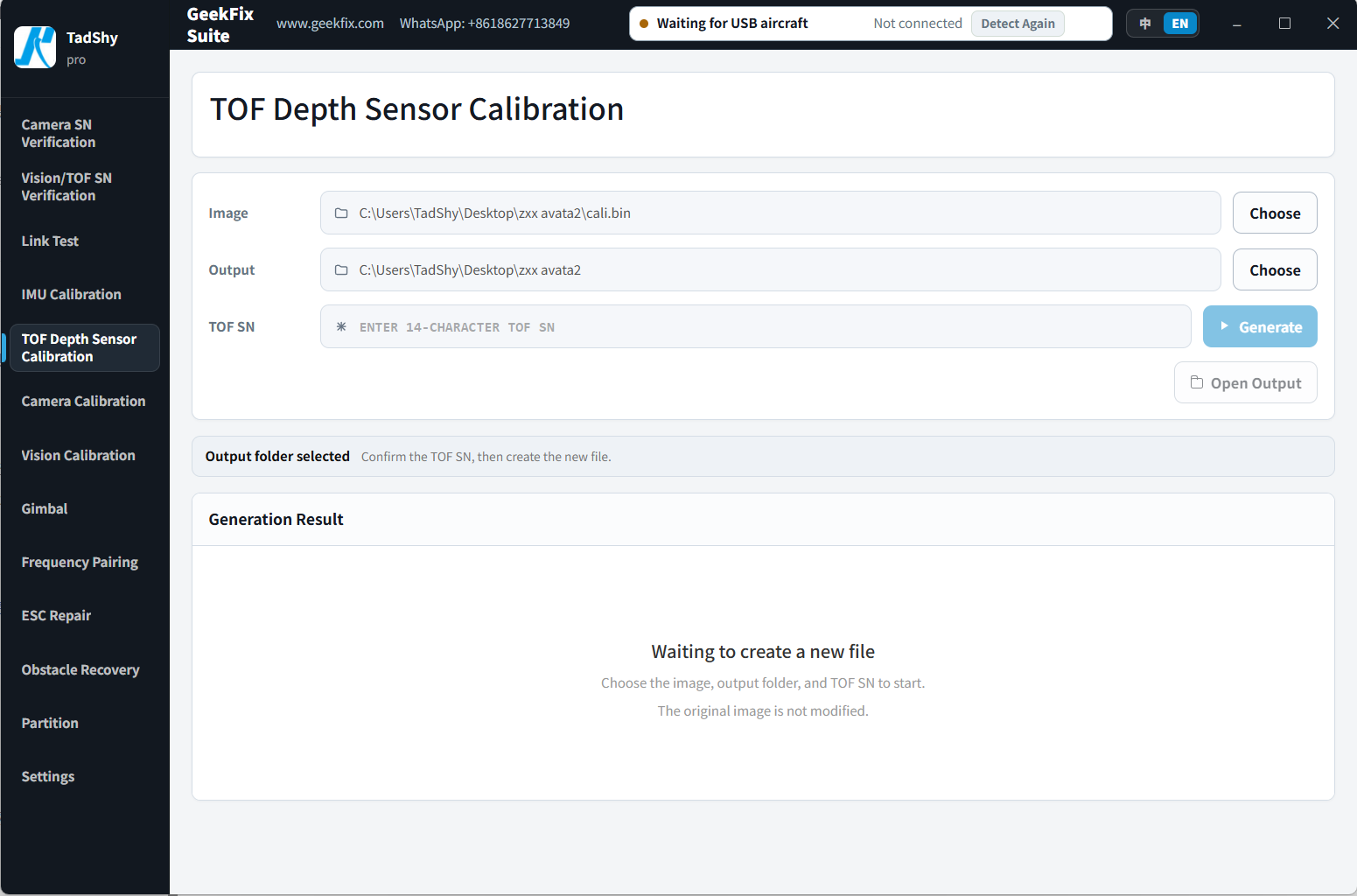Open Camera SN Verification page

pos(84,133)
